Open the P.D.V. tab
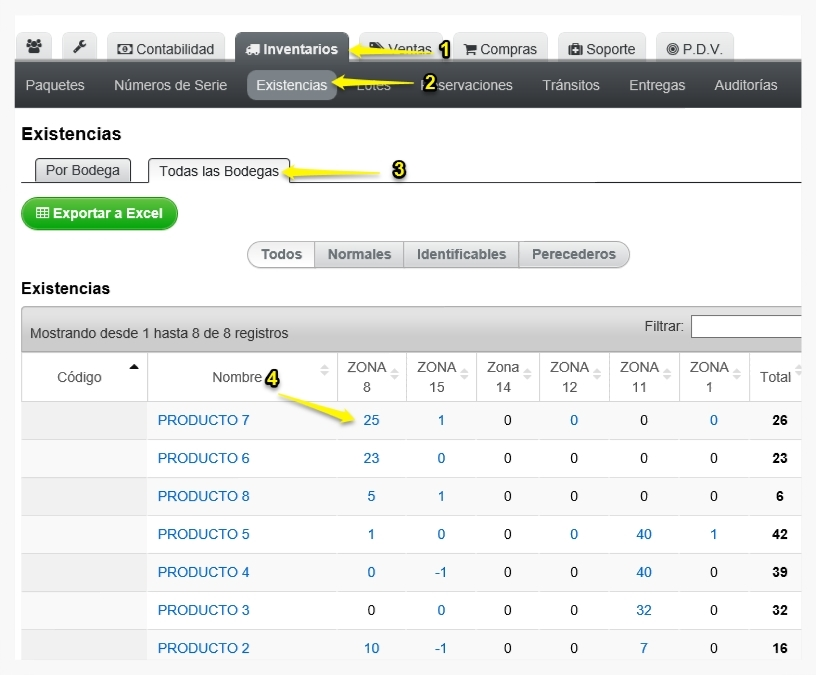 pyautogui.click(x=695, y=48)
